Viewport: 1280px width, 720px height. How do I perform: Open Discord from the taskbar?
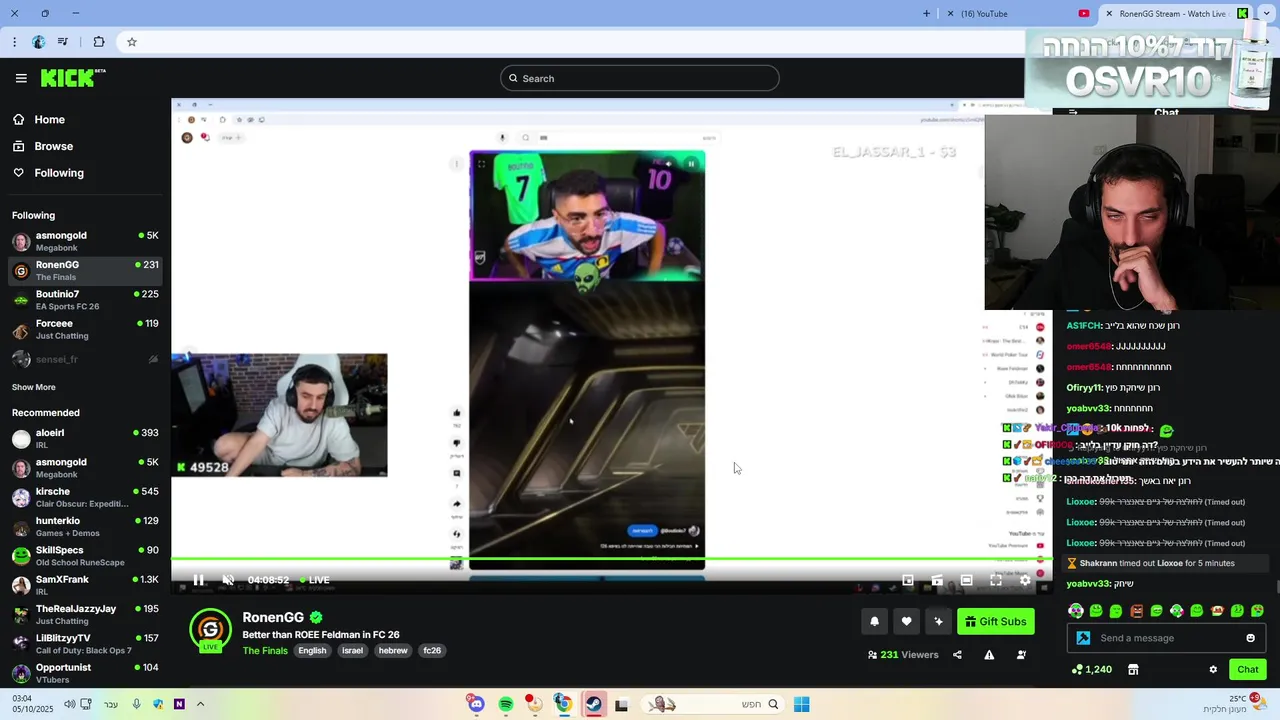pyautogui.click(x=477, y=704)
